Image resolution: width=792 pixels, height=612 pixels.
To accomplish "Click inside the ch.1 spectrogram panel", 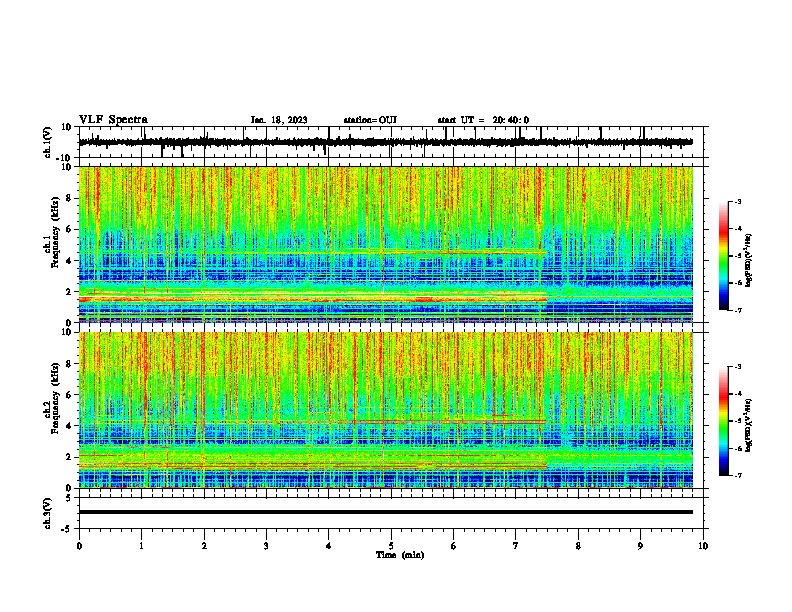I will [x=386, y=244].
